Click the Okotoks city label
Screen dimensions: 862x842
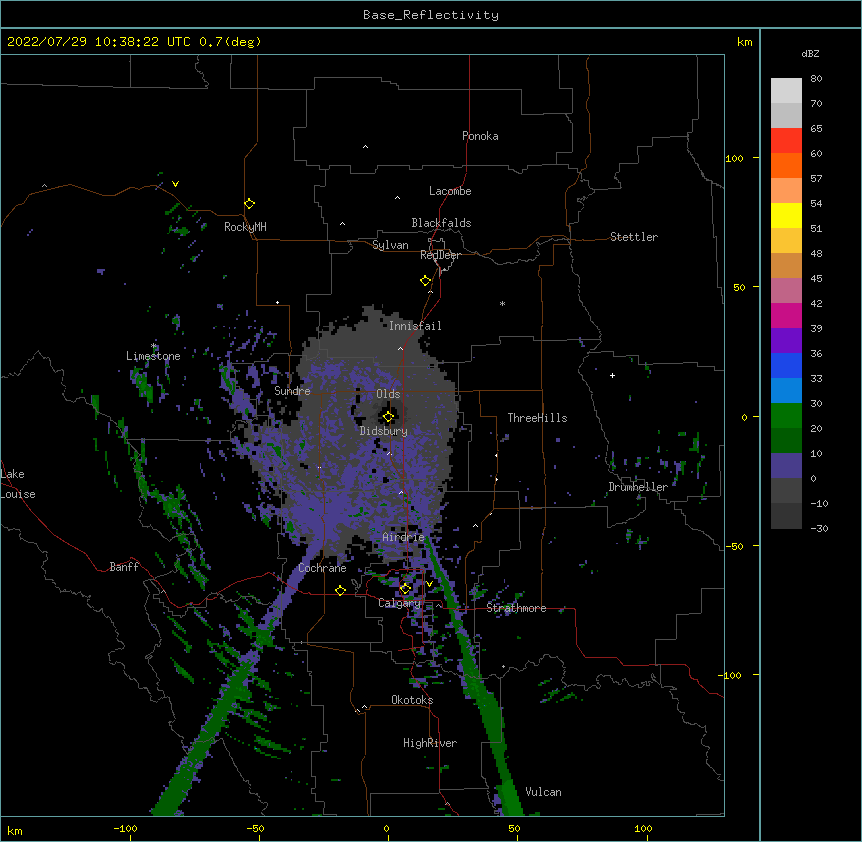[x=412, y=700]
